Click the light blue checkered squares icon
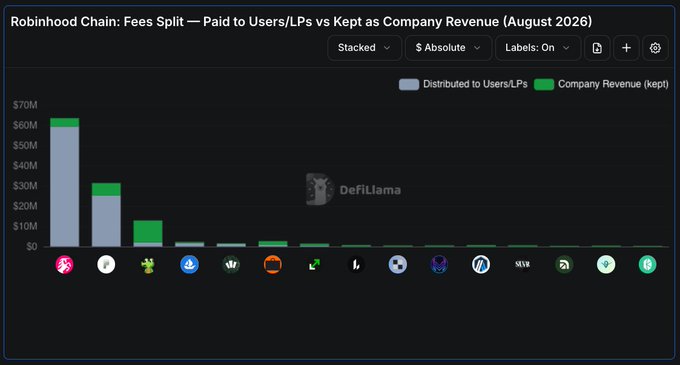Viewport: 680px width, 365px height. [398, 264]
